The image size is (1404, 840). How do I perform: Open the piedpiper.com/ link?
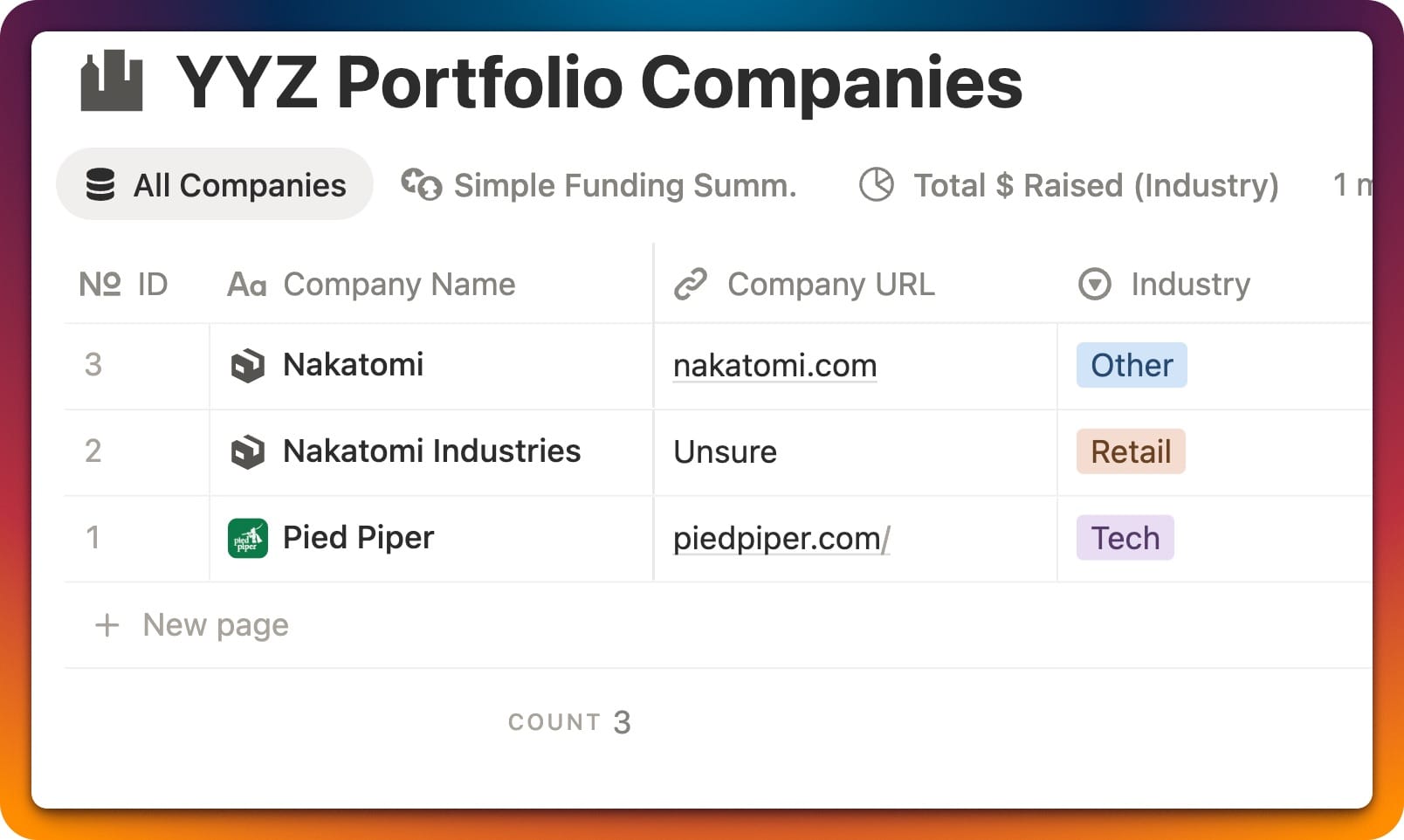pyautogui.click(x=781, y=539)
